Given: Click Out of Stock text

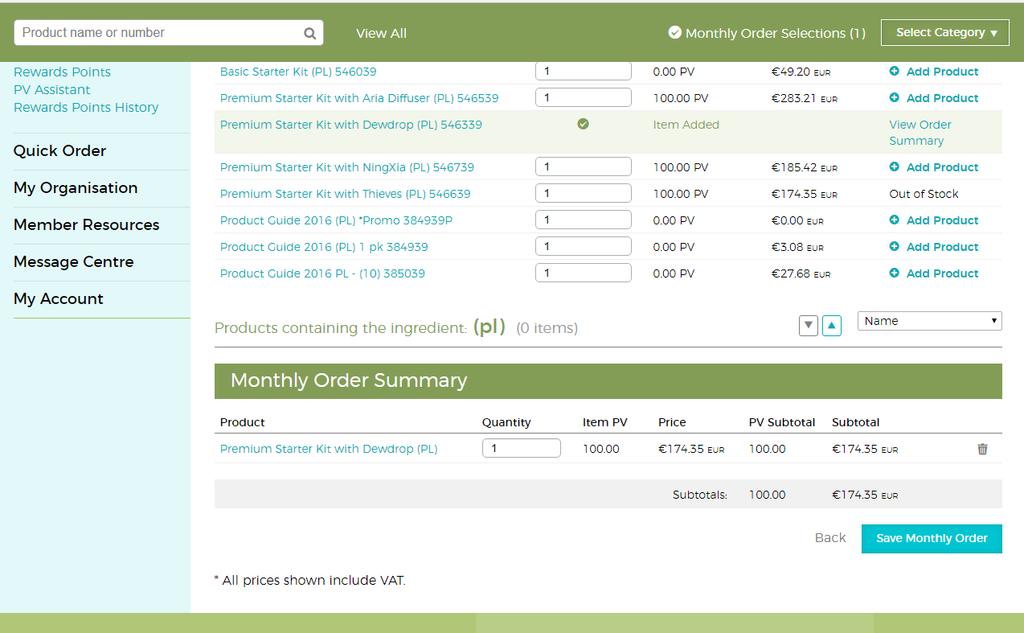Looking at the screenshot, I should [x=923, y=194].
